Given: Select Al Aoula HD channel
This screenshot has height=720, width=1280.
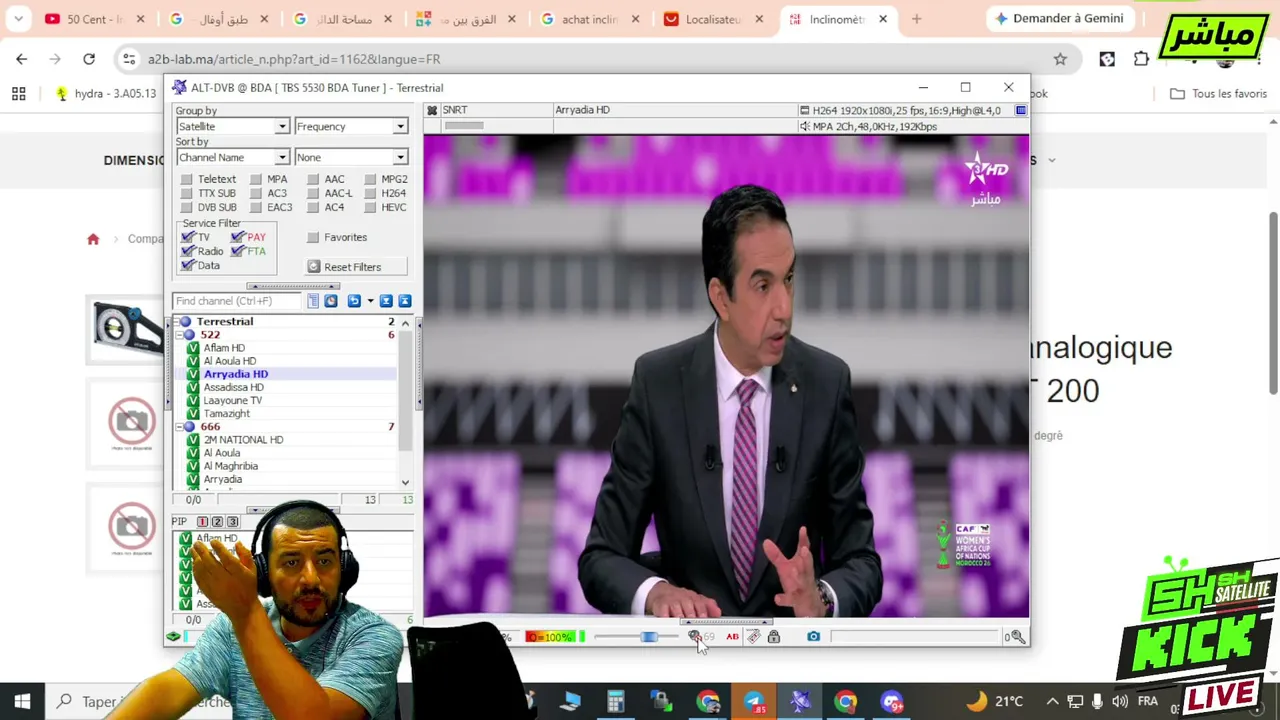Looking at the screenshot, I should tap(230, 361).
